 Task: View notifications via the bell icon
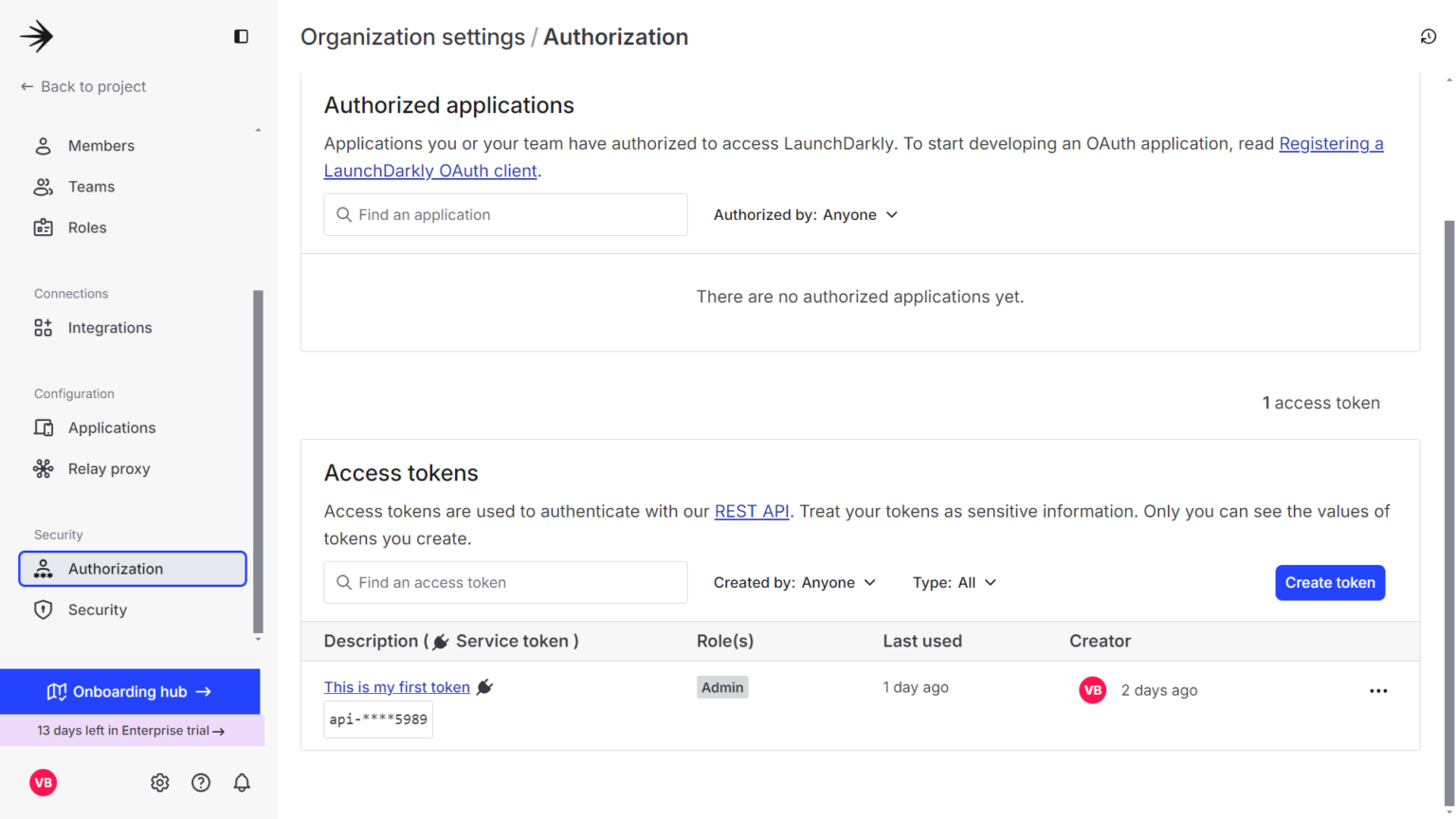click(242, 782)
